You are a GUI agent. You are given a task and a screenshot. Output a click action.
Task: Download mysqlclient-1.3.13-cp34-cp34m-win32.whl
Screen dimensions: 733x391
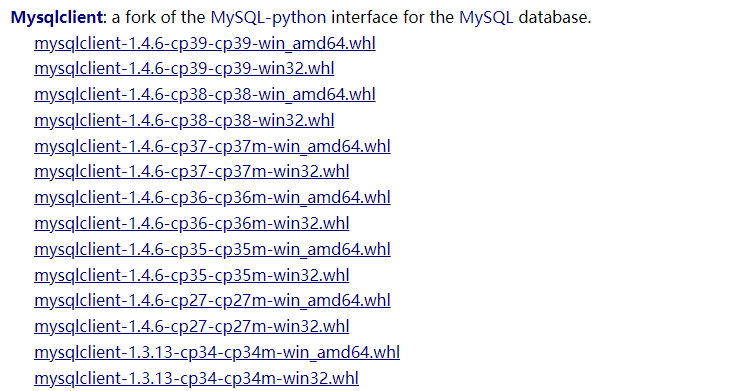coord(196,378)
